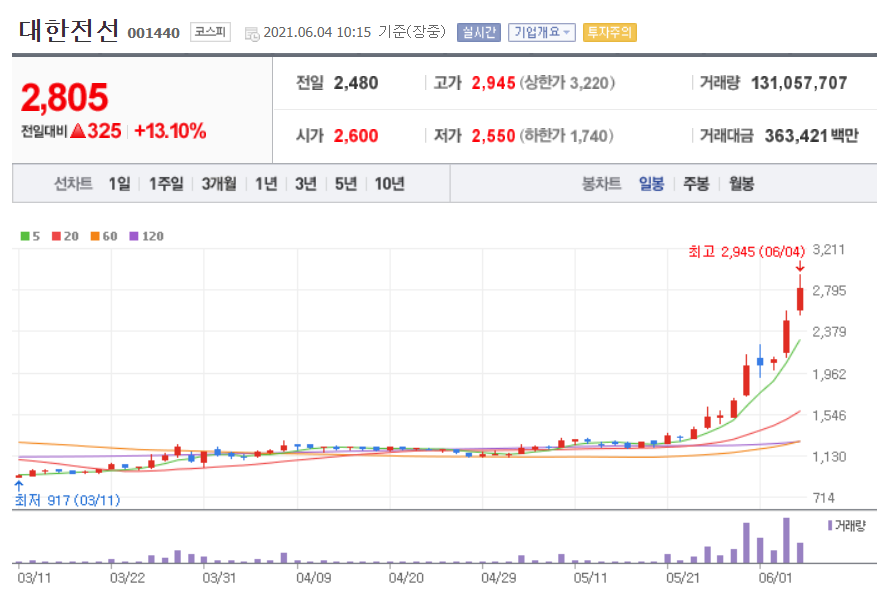Click the blue candlestick near 06/01
This screenshot has height=594, width=877.
tap(760, 361)
